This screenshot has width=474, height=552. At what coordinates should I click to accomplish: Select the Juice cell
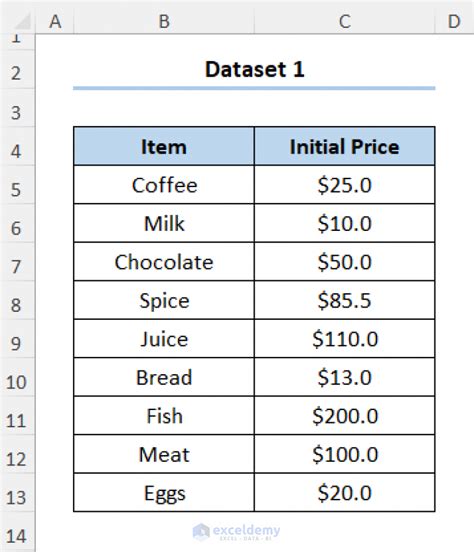(x=164, y=339)
